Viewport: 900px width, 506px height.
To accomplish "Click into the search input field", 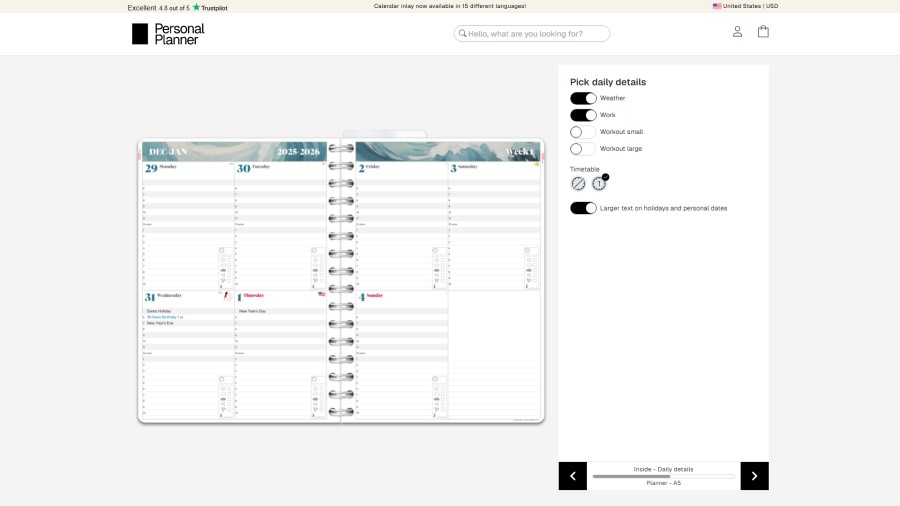I will click(x=537, y=34).
